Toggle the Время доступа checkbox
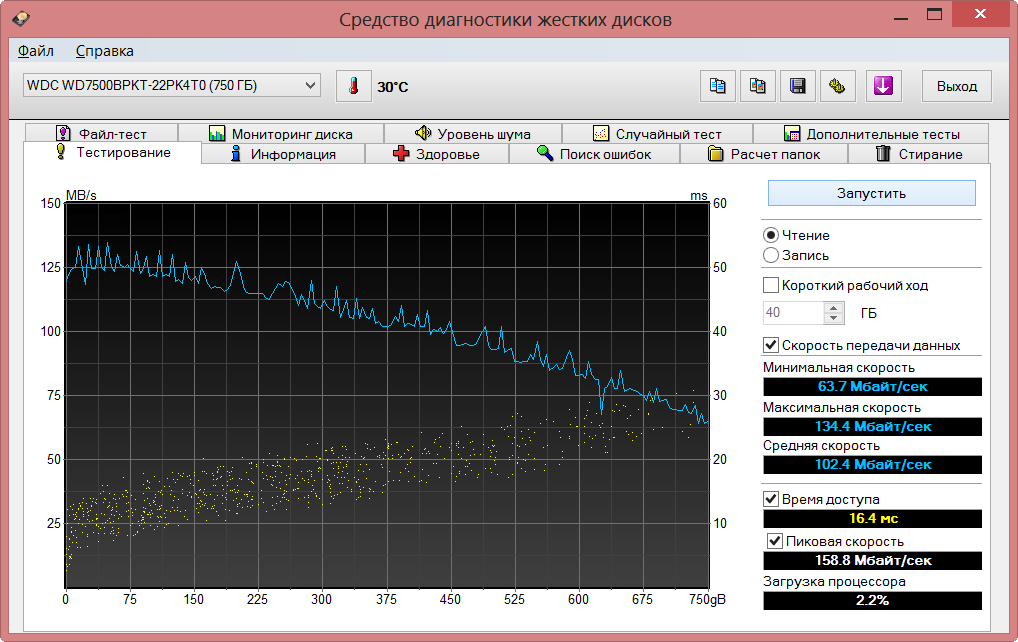The image size is (1018, 642). point(771,499)
